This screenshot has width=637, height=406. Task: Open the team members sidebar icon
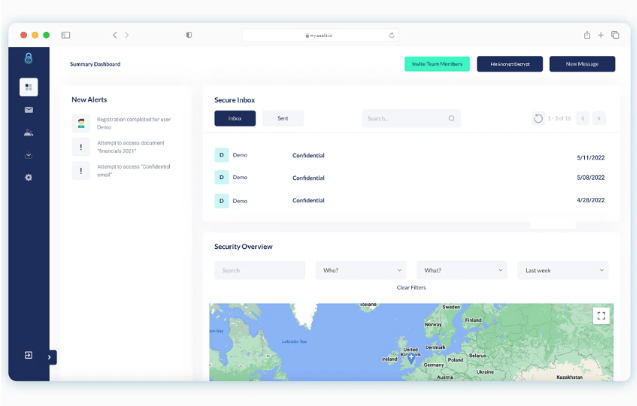click(28, 132)
